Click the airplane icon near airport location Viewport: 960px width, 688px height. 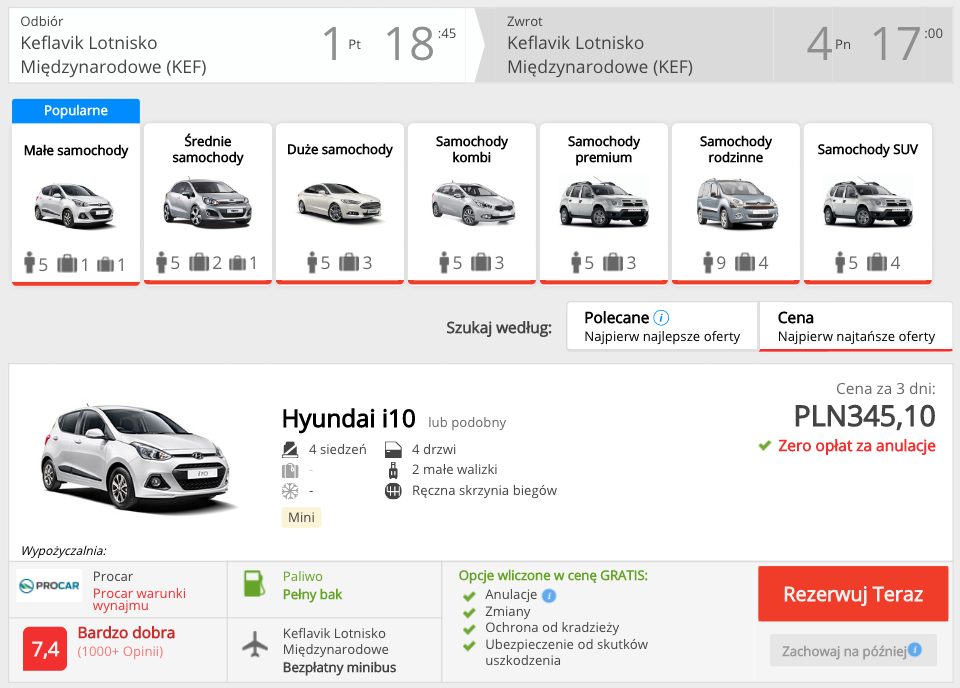pos(255,644)
